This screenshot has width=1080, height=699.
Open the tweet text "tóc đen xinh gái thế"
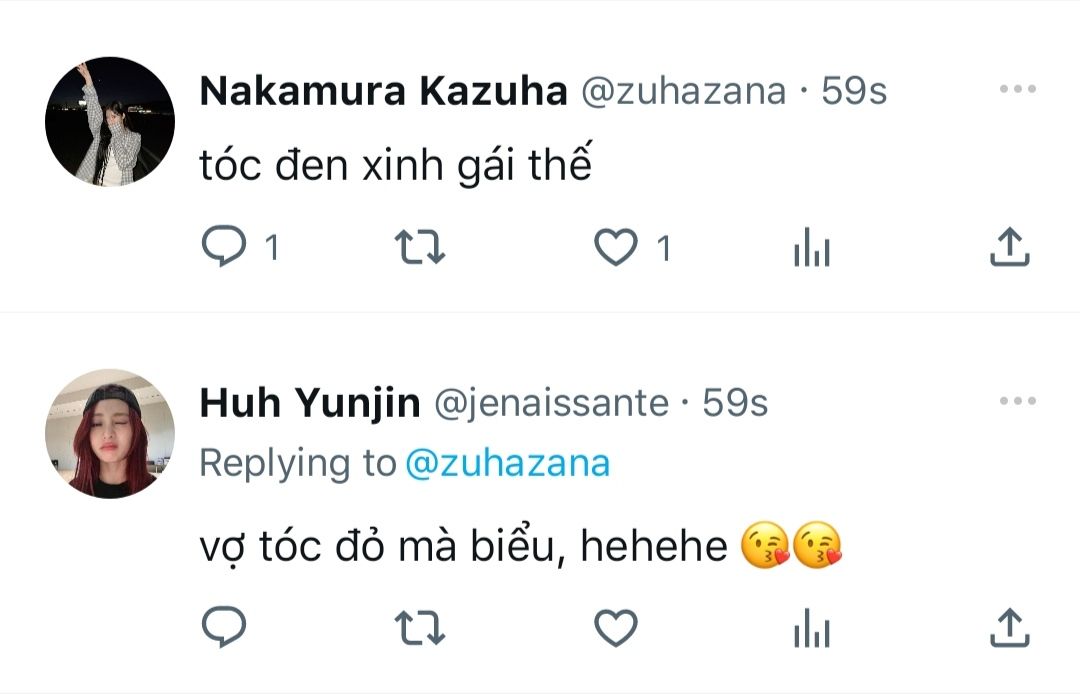tap(396, 166)
